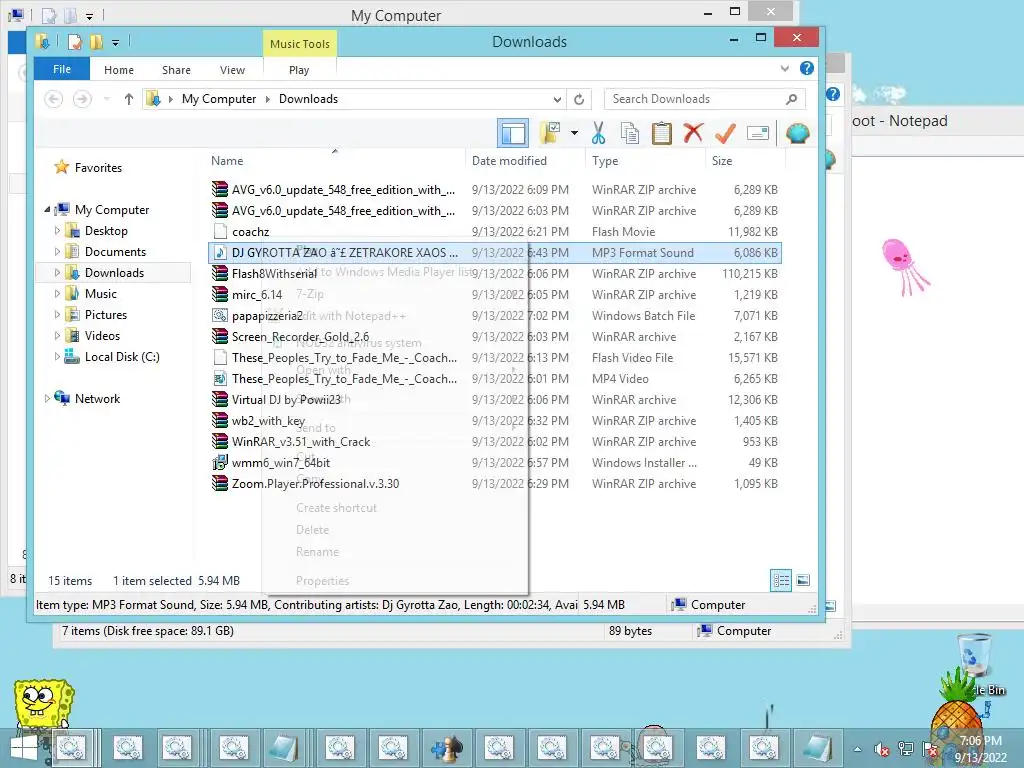This screenshot has width=1024, height=768.
Task: Switch to the Play ribbon tab
Action: click(x=299, y=70)
